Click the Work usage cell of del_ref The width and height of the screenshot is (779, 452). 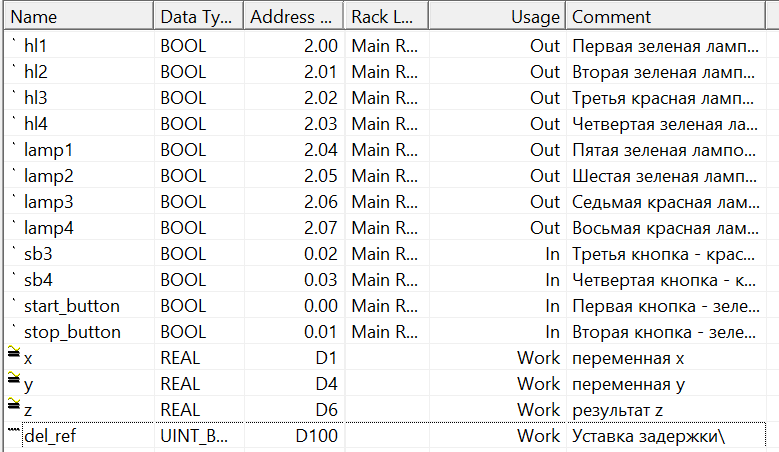539,436
